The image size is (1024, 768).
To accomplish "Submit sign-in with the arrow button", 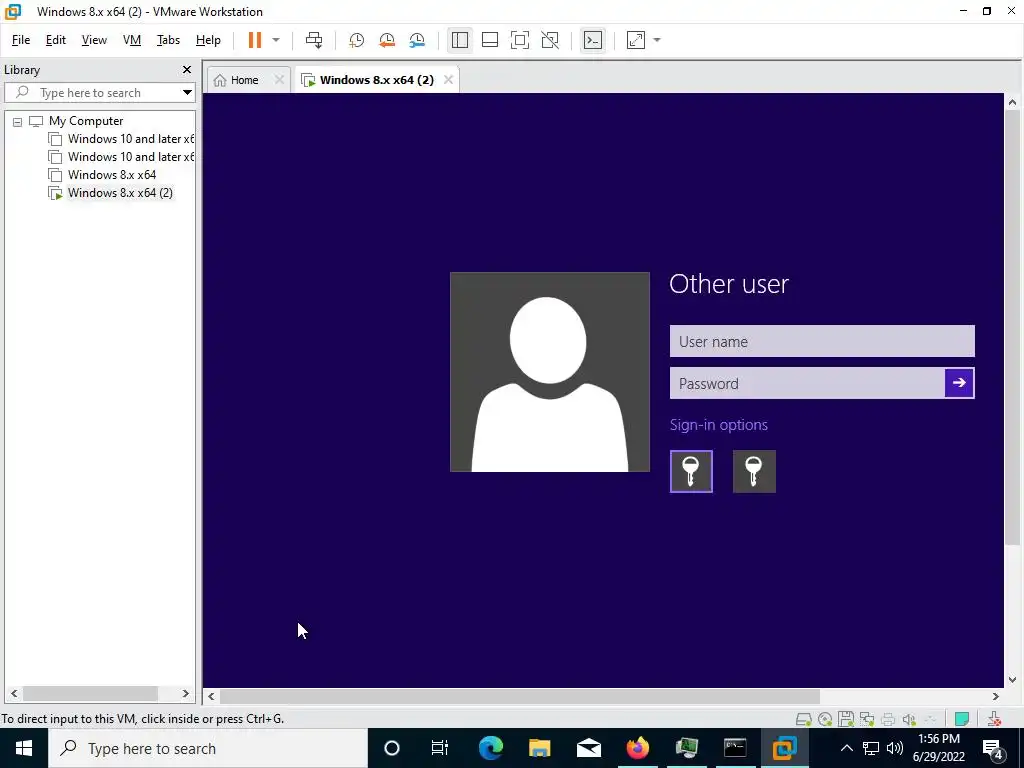I will click(x=959, y=383).
